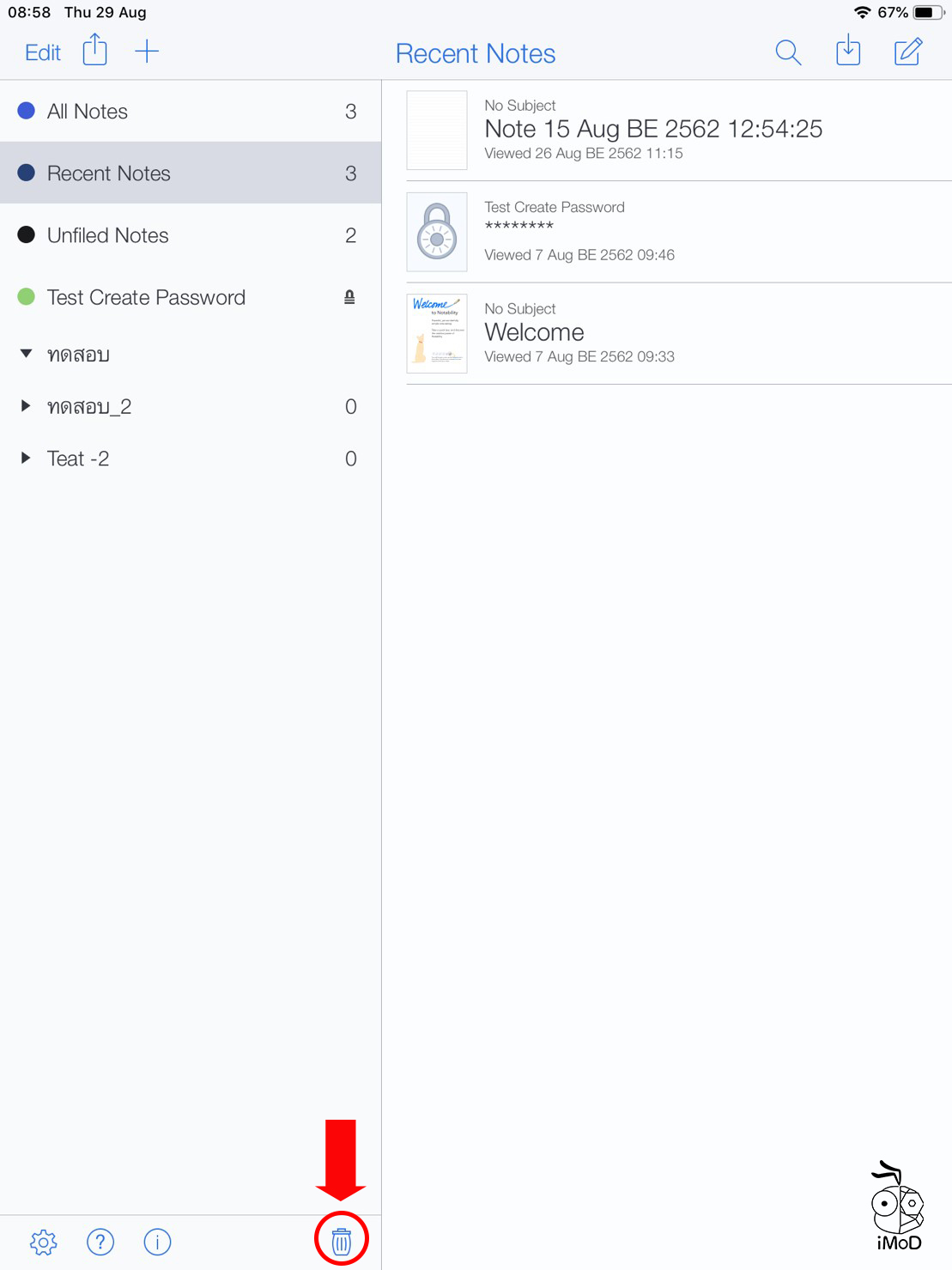Select the Test Create Password category

(x=147, y=297)
